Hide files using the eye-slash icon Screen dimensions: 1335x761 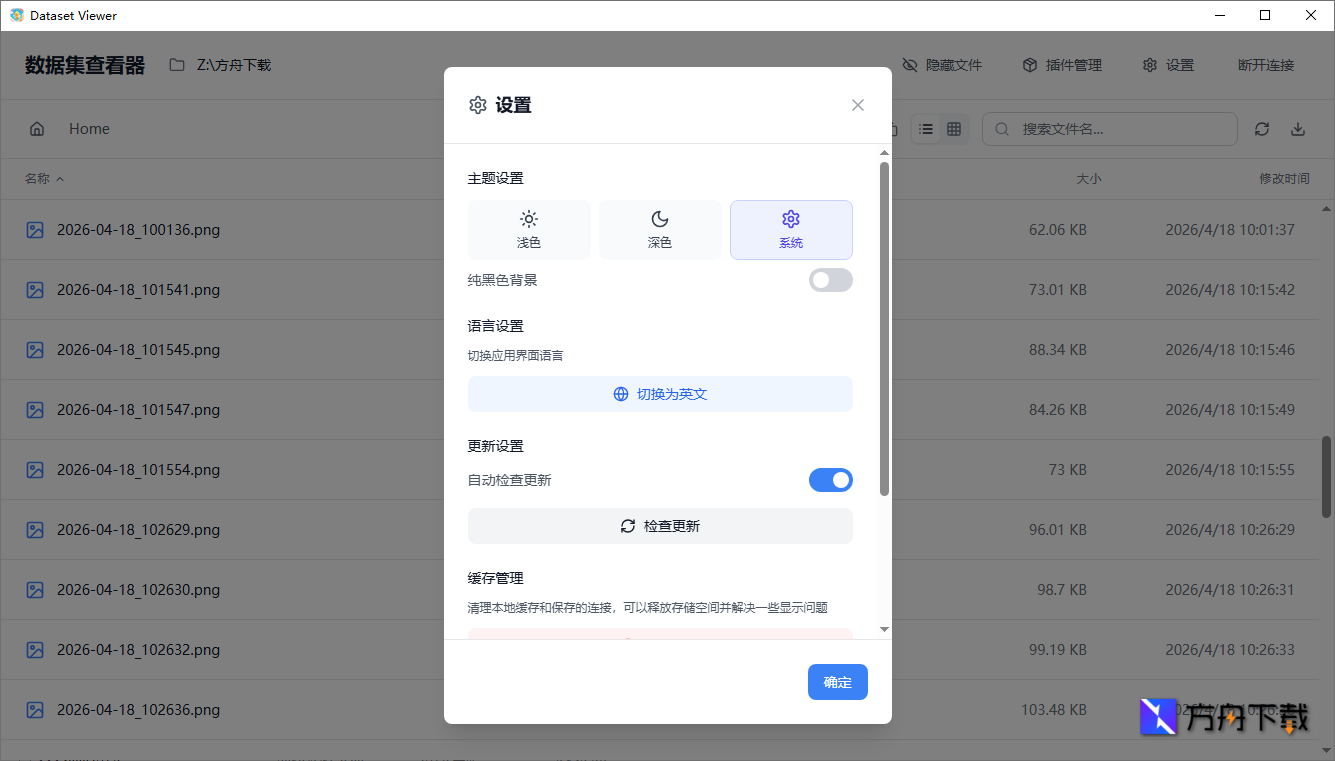tap(910, 64)
